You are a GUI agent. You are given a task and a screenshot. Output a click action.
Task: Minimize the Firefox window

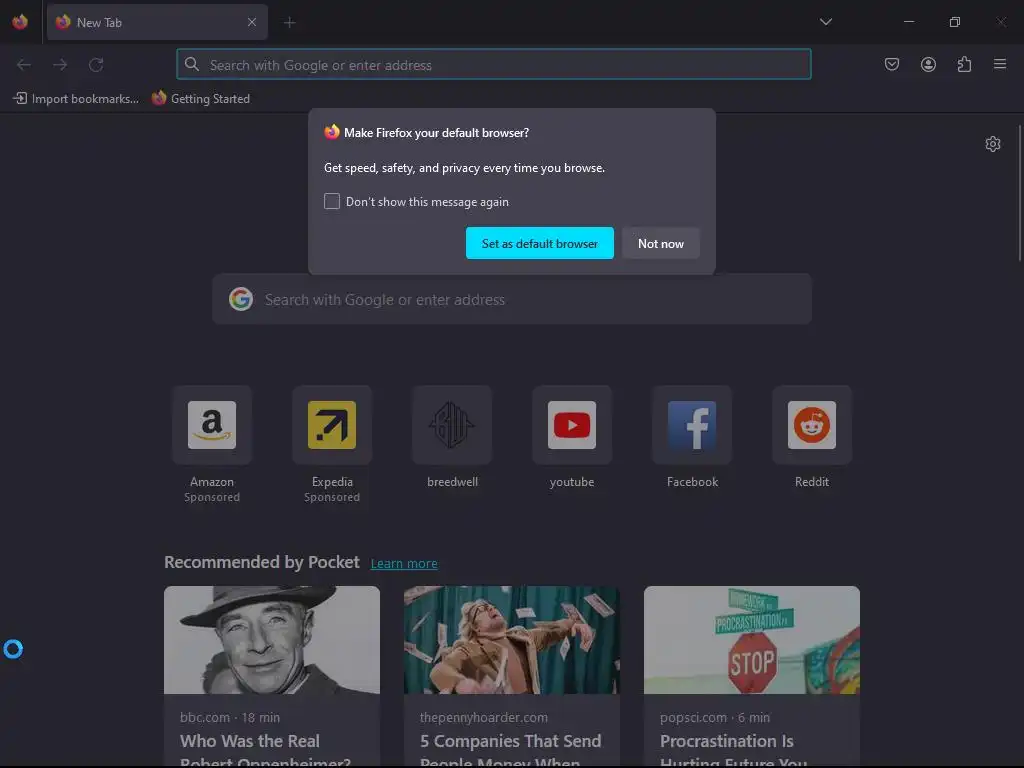coord(908,22)
